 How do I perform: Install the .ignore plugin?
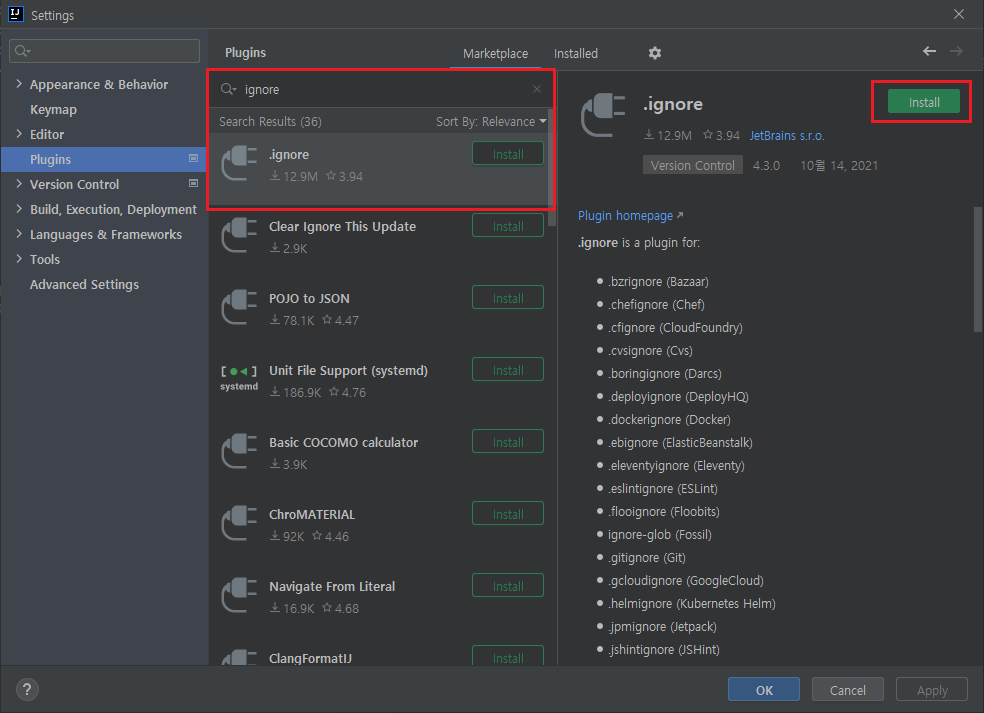[x=921, y=101]
